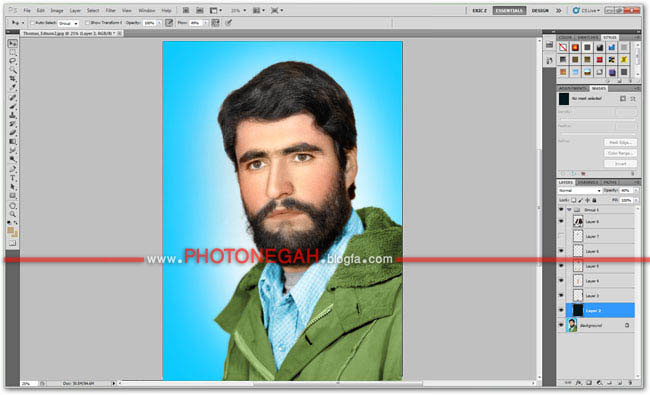Viewport: 650px width, 395px height.
Task: Add a layer mask from Layers panel bottom
Action: click(589, 383)
